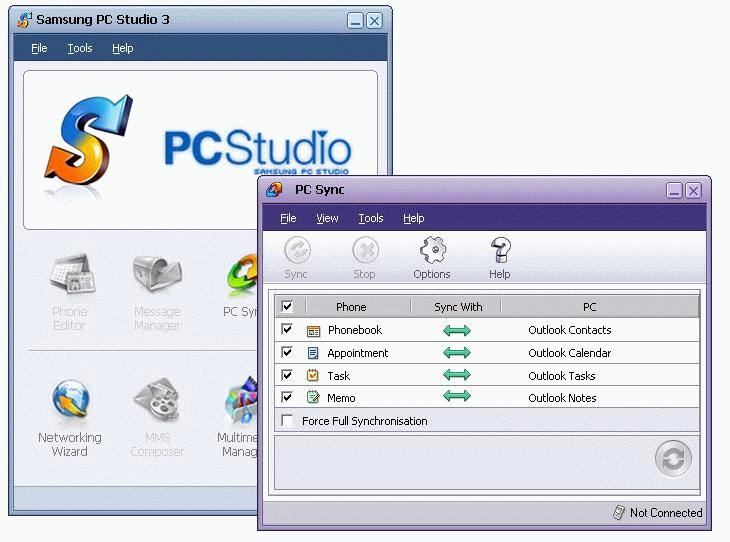
Task: Click the Appointment row icon
Action: click(x=313, y=353)
